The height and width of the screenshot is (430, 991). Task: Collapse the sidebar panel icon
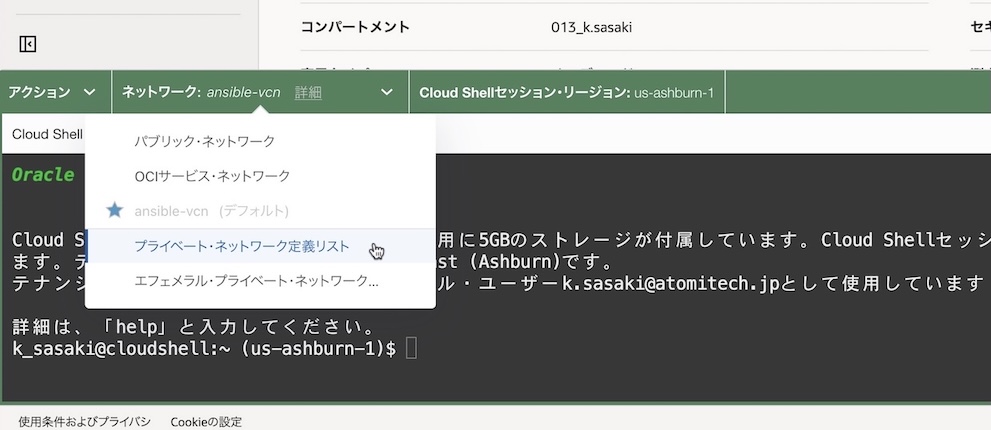coord(27,44)
